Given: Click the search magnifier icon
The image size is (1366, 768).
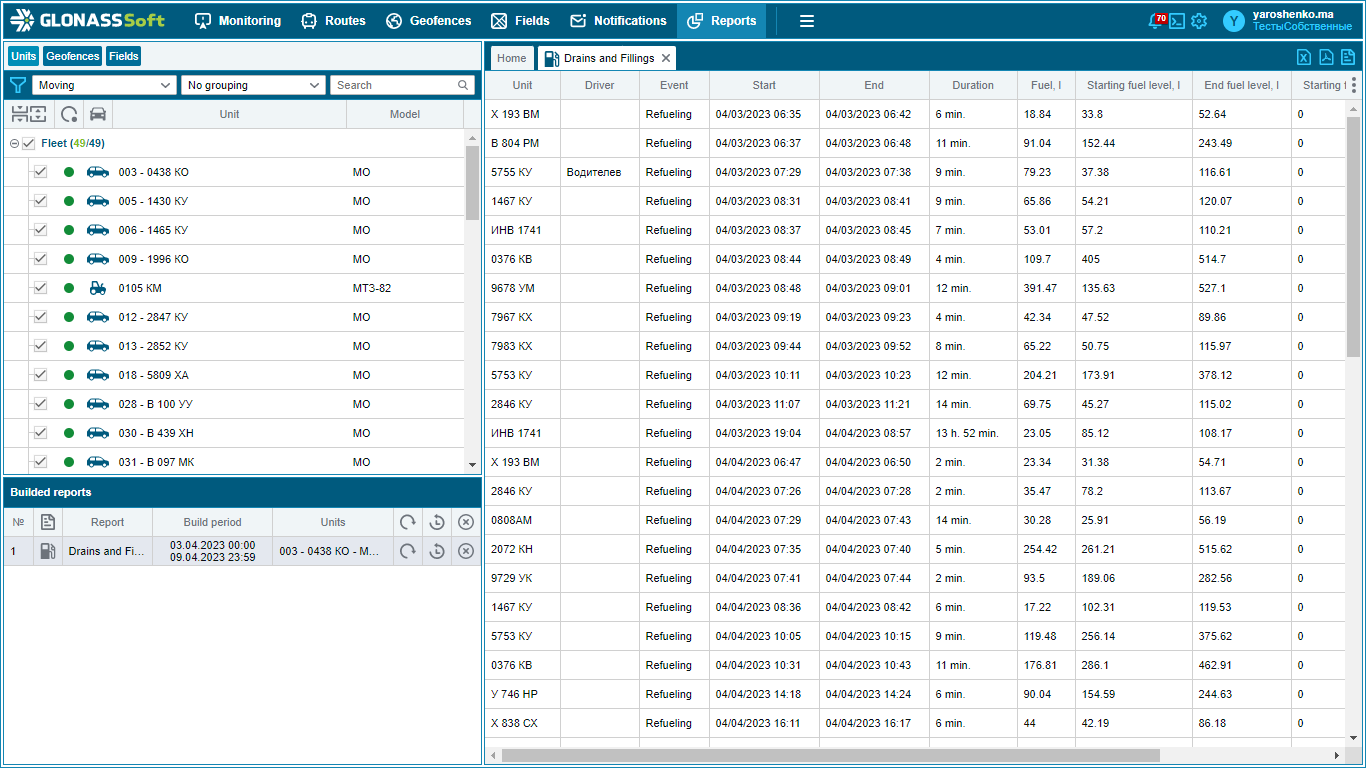Looking at the screenshot, I should click(463, 85).
